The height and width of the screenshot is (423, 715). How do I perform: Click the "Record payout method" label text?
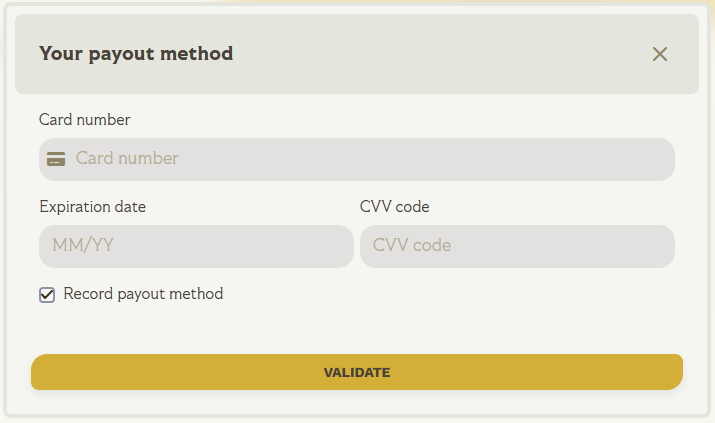tap(143, 294)
